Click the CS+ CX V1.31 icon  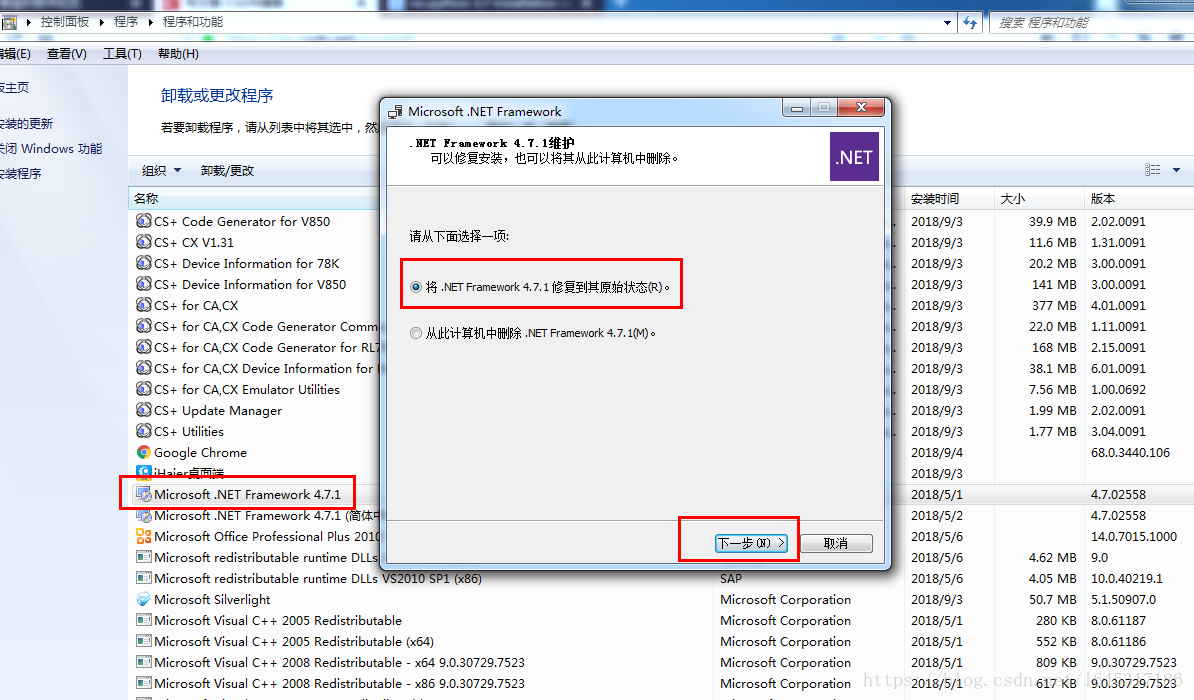(x=143, y=241)
